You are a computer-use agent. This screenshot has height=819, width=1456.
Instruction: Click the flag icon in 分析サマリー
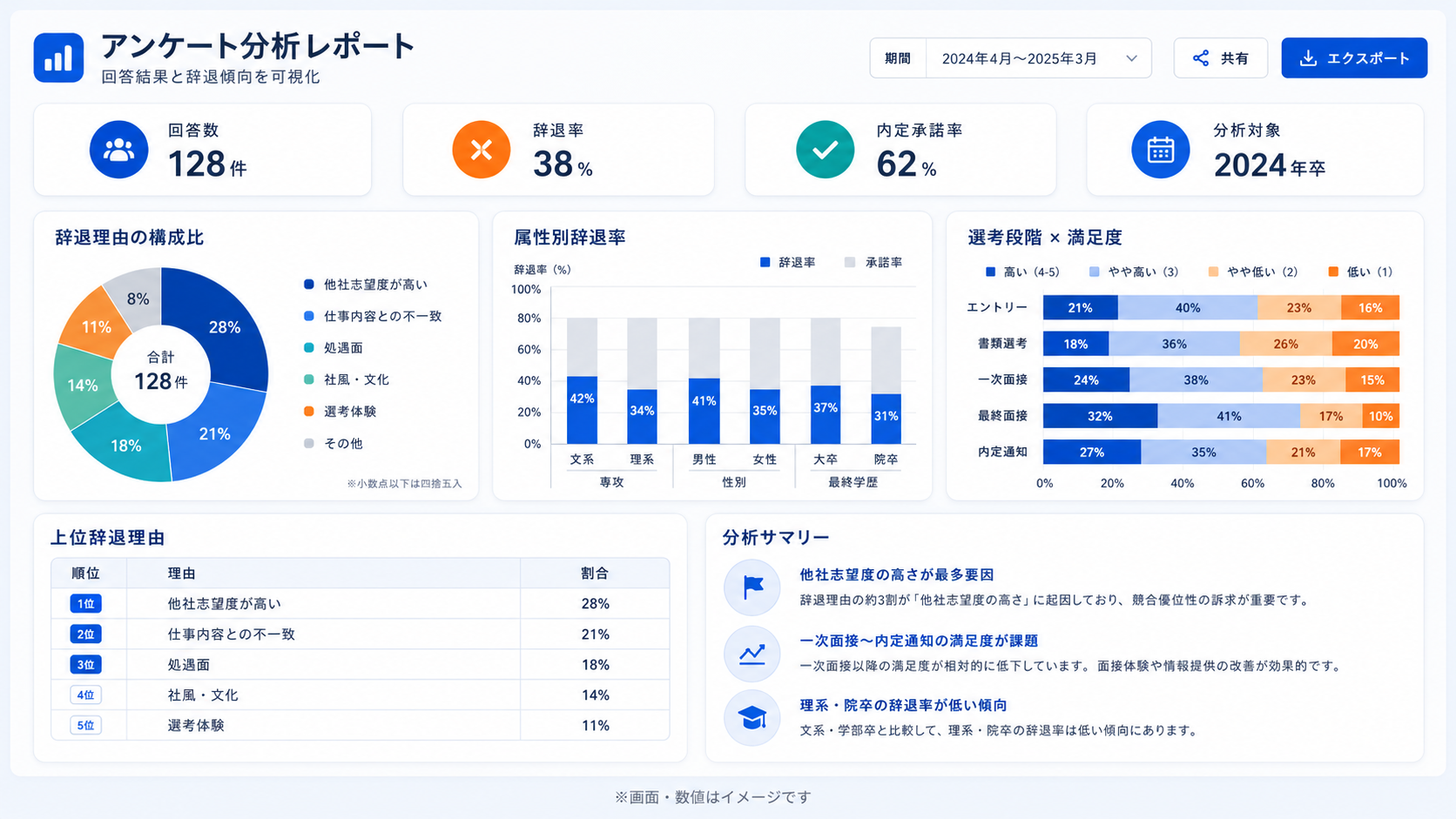coord(752,587)
